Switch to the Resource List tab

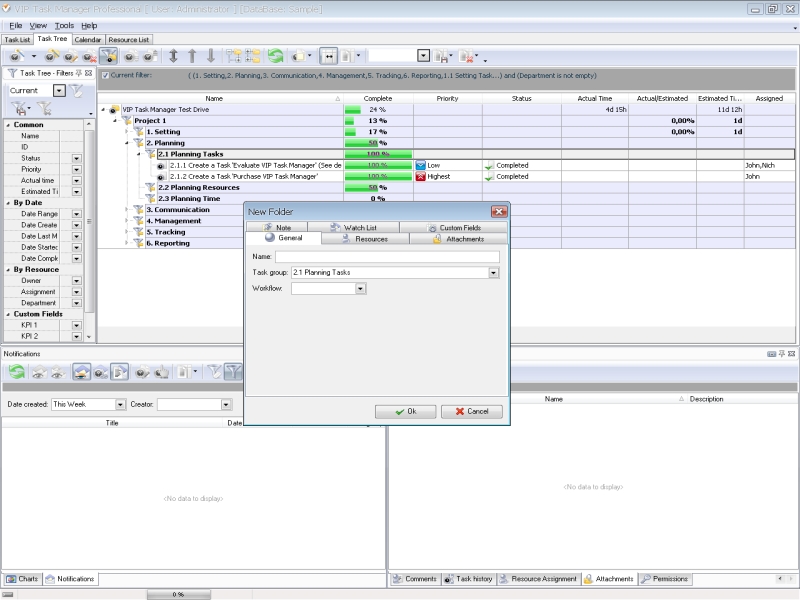(x=129, y=40)
